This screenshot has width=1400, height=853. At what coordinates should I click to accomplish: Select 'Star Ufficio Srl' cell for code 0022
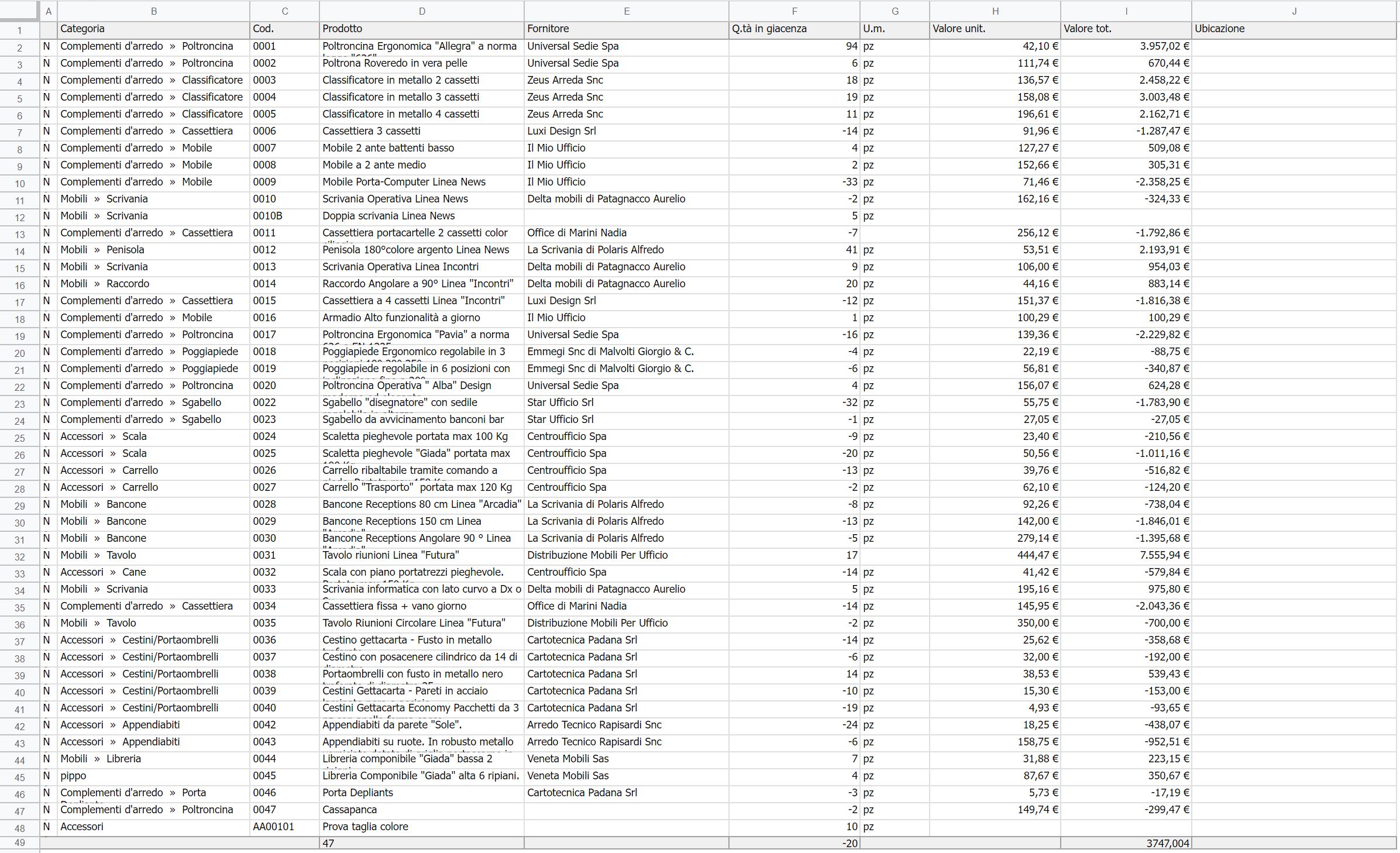pyautogui.click(x=627, y=403)
